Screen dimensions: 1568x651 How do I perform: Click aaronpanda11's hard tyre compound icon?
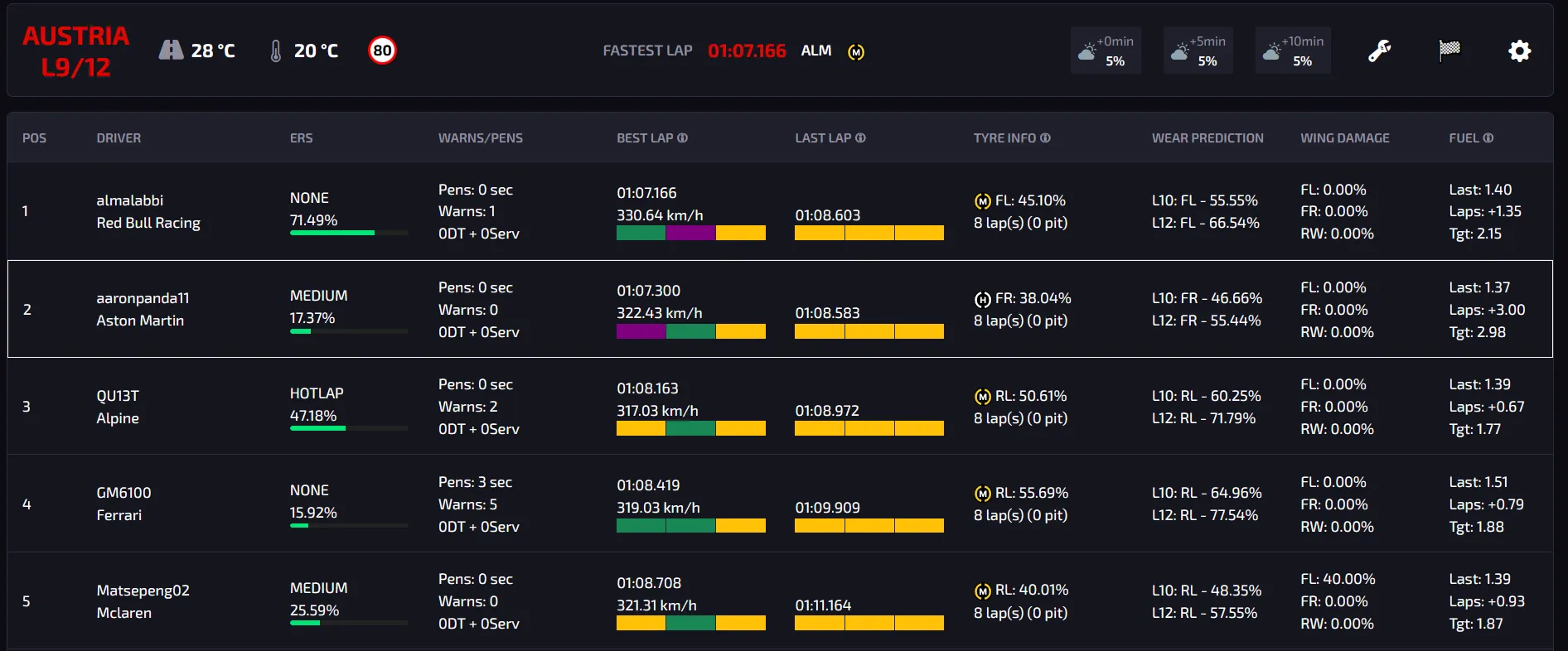point(982,299)
